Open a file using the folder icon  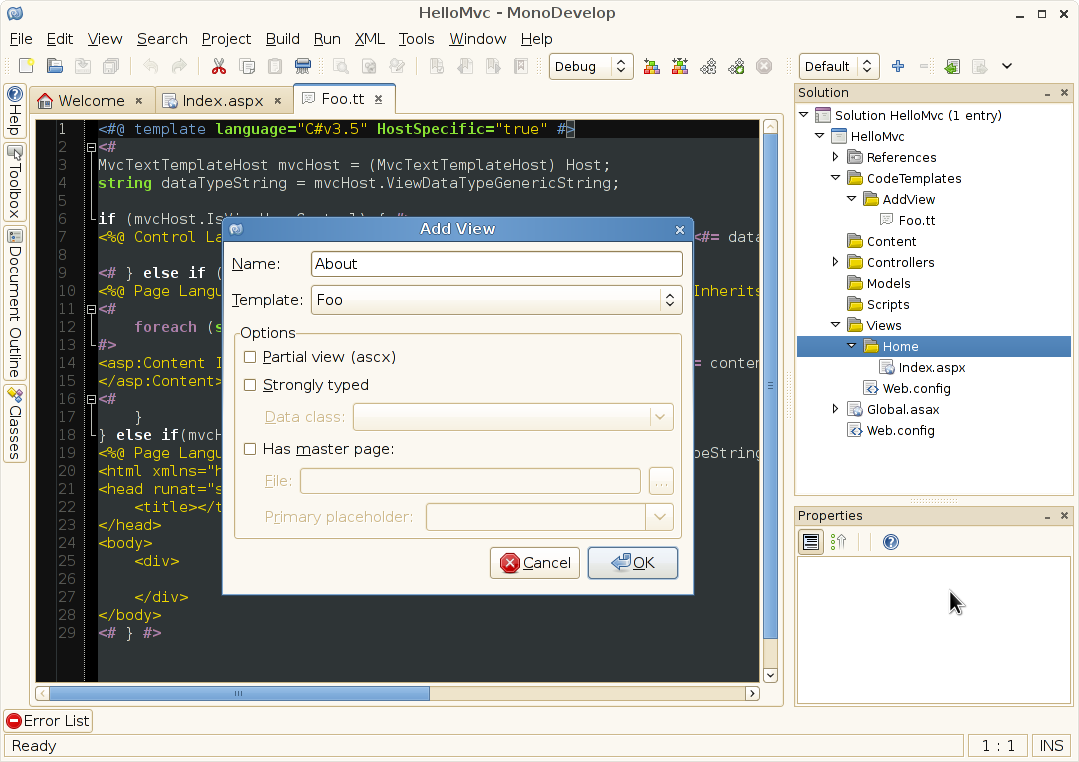coord(54,66)
